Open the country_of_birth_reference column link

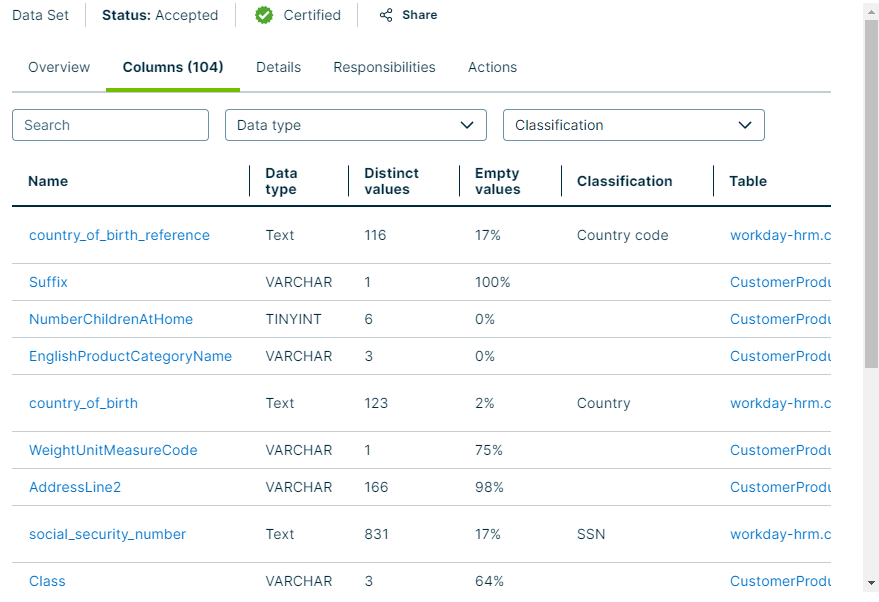[x=119, y=235]
